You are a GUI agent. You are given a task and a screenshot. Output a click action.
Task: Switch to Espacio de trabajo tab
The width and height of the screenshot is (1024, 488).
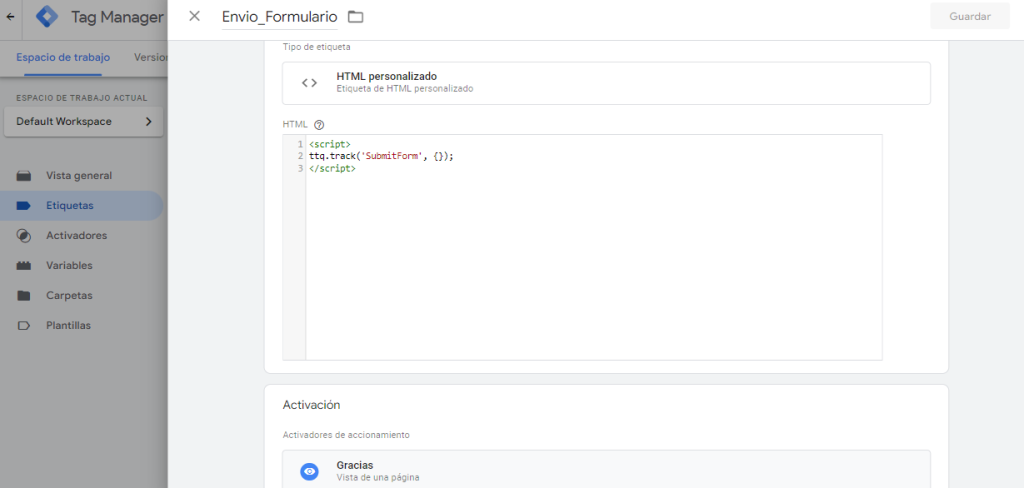[x=63, y=57]
